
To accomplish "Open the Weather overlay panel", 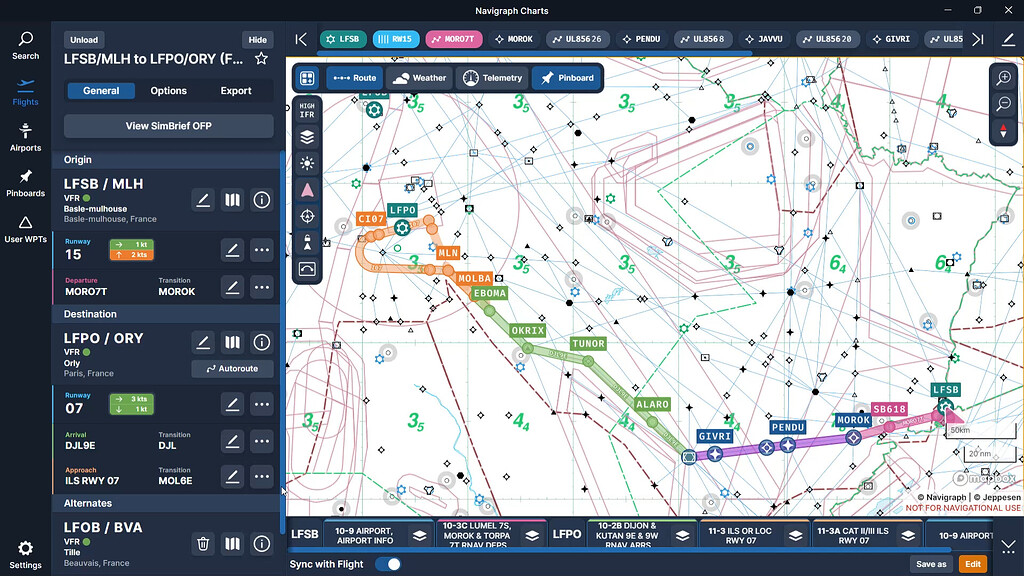I will coord(421,77).
